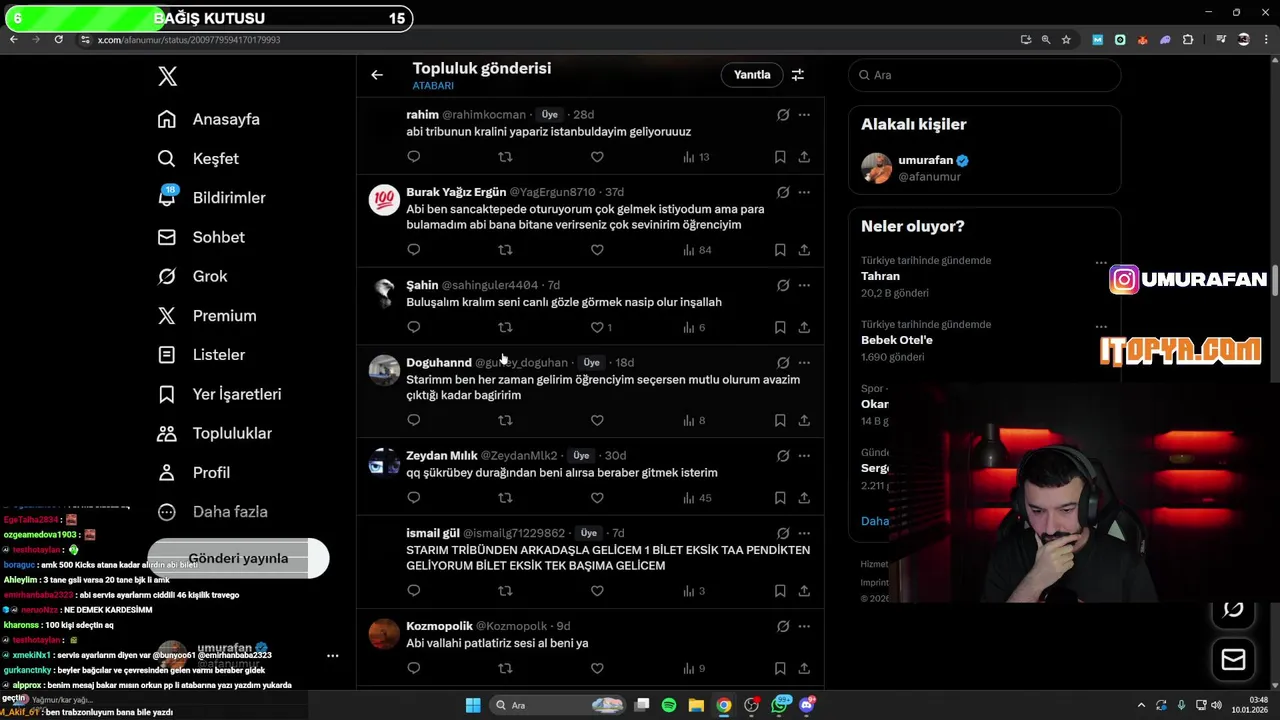The width and height of the screenshot is (1280, 720).
Task: Open Yer İşaretleri bookmarks
Action: (219, 394)
